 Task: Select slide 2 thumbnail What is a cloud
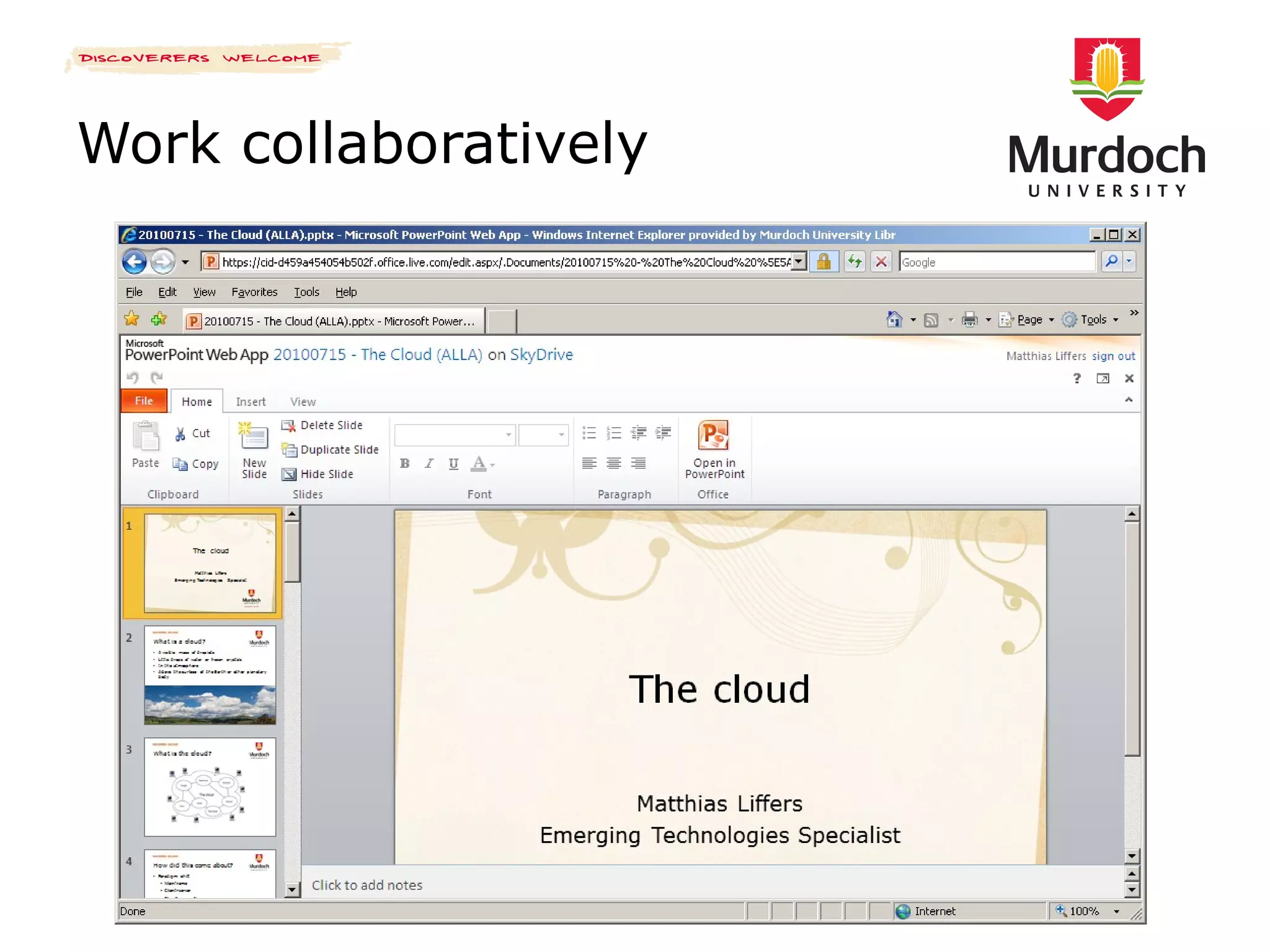point(210,674)
